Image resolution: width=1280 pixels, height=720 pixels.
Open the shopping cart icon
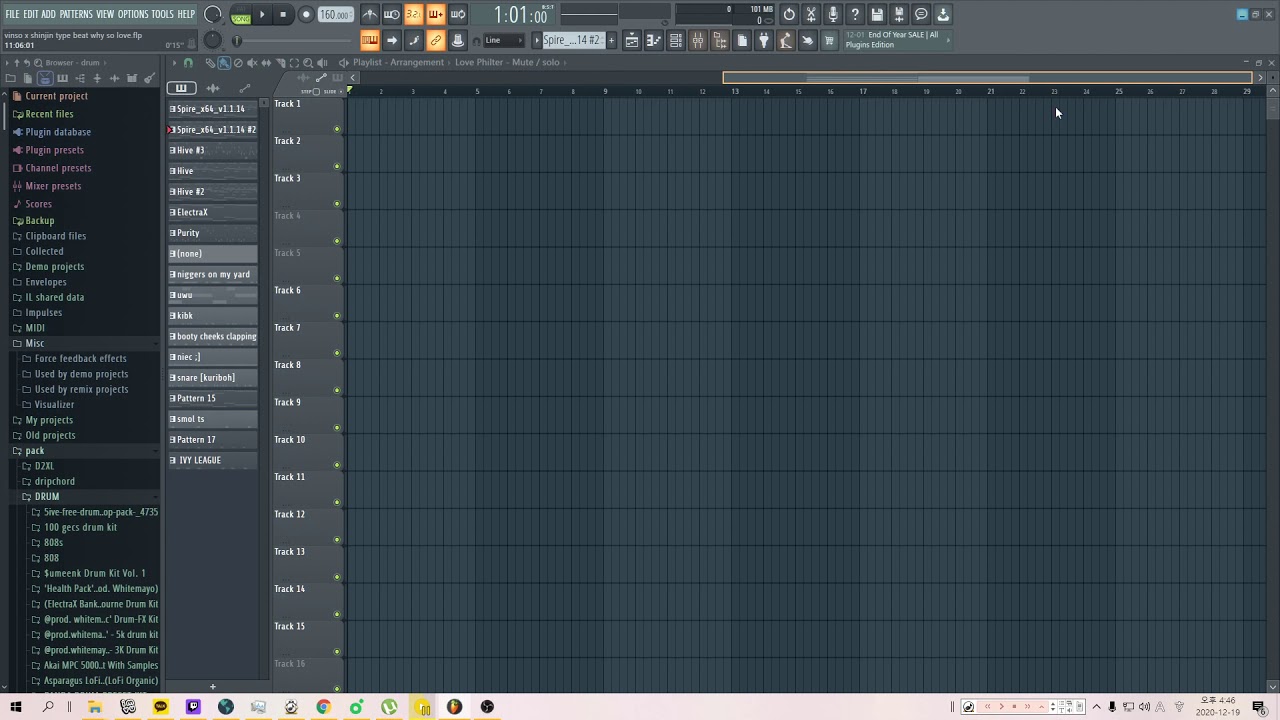click(x=829, y=40)
